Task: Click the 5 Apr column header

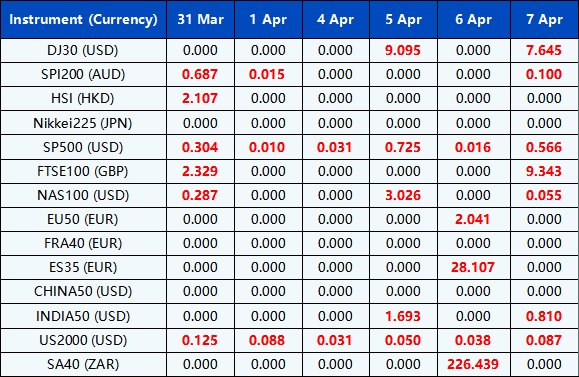Action: 403,20
